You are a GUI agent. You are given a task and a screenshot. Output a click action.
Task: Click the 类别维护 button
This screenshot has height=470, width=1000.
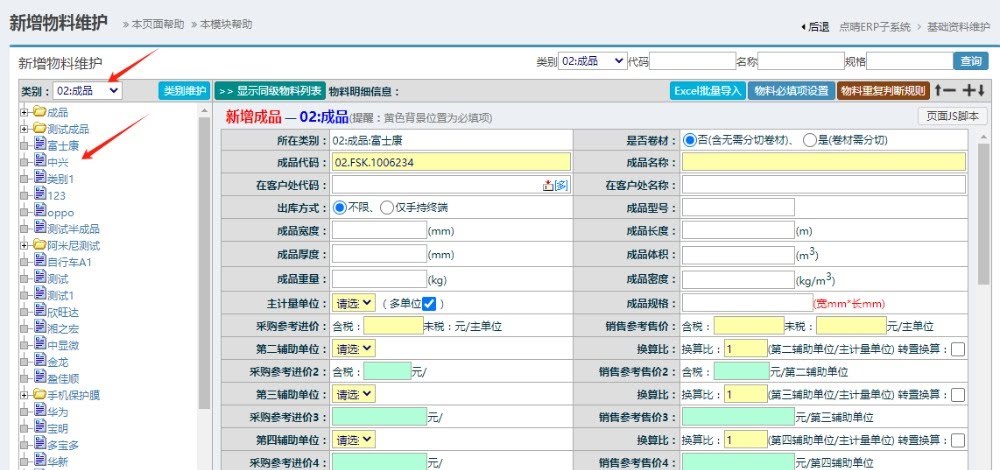(x=184, y=91)
